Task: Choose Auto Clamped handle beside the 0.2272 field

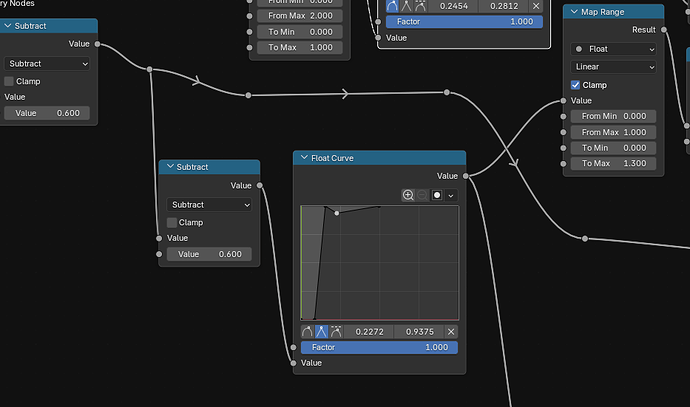Action: point(336,332)
